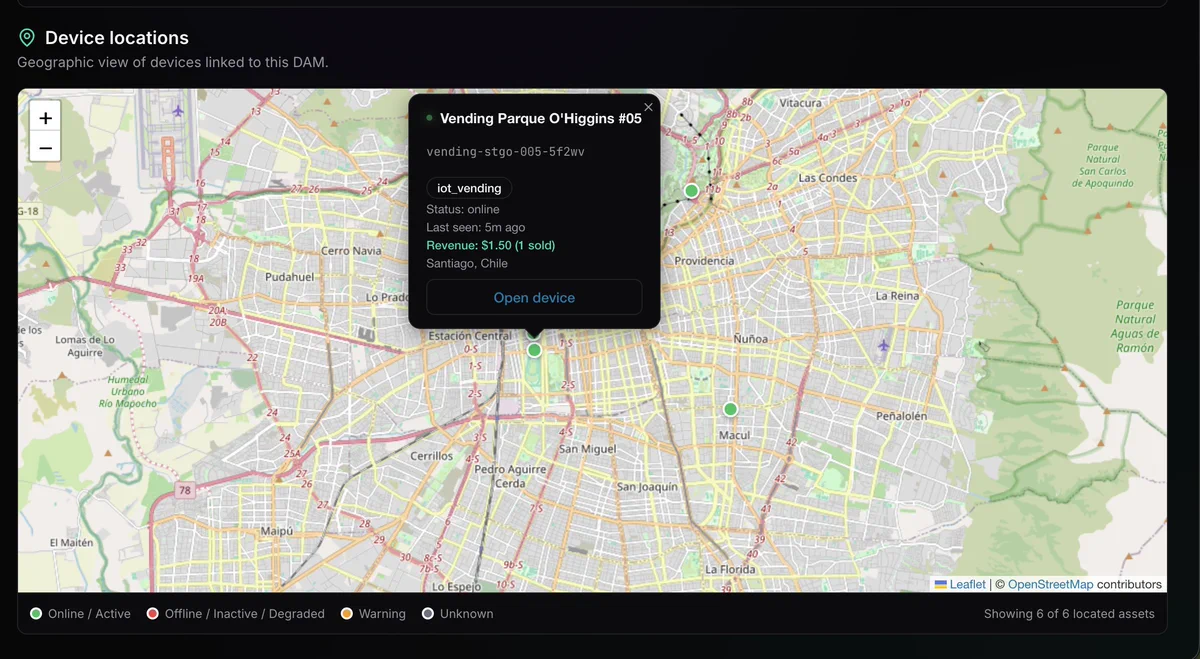This screenshot has height=659, width=1200.
Task: Click the Offline / Inactive / Degraded legend dot
Action: [x=153, y=613]
